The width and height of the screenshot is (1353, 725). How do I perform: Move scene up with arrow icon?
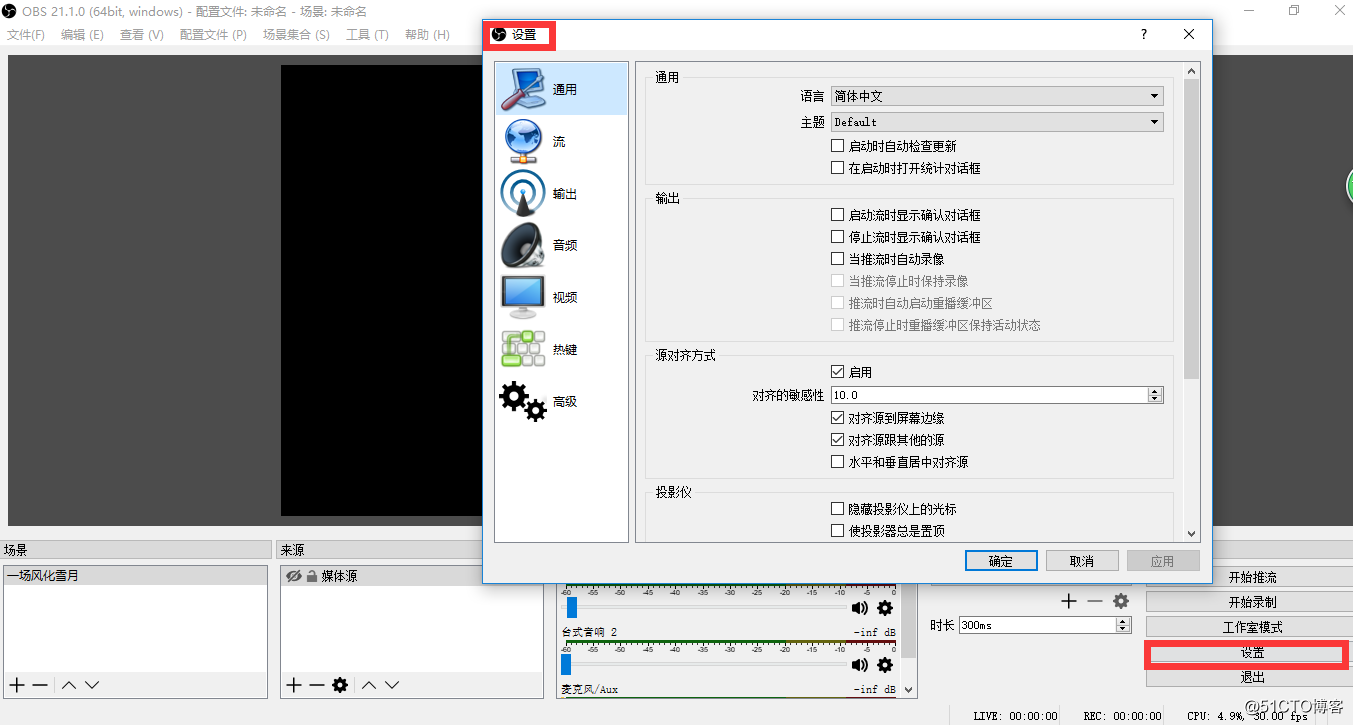69,685
